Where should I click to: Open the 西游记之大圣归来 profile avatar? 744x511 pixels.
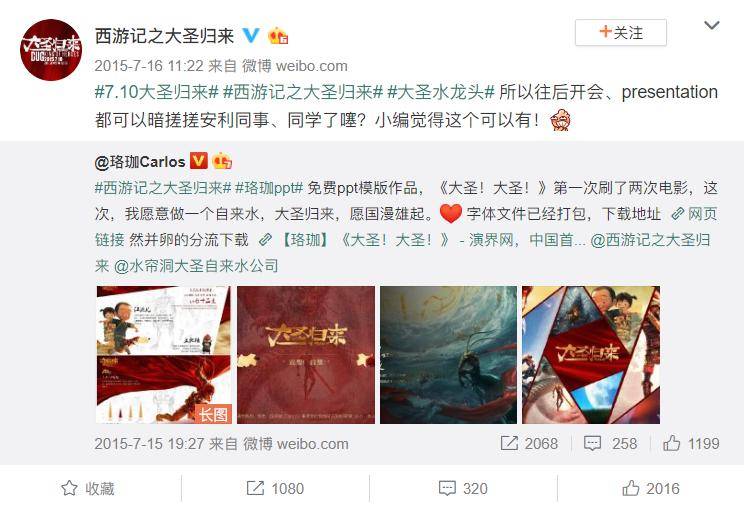[x=51, y=50]
